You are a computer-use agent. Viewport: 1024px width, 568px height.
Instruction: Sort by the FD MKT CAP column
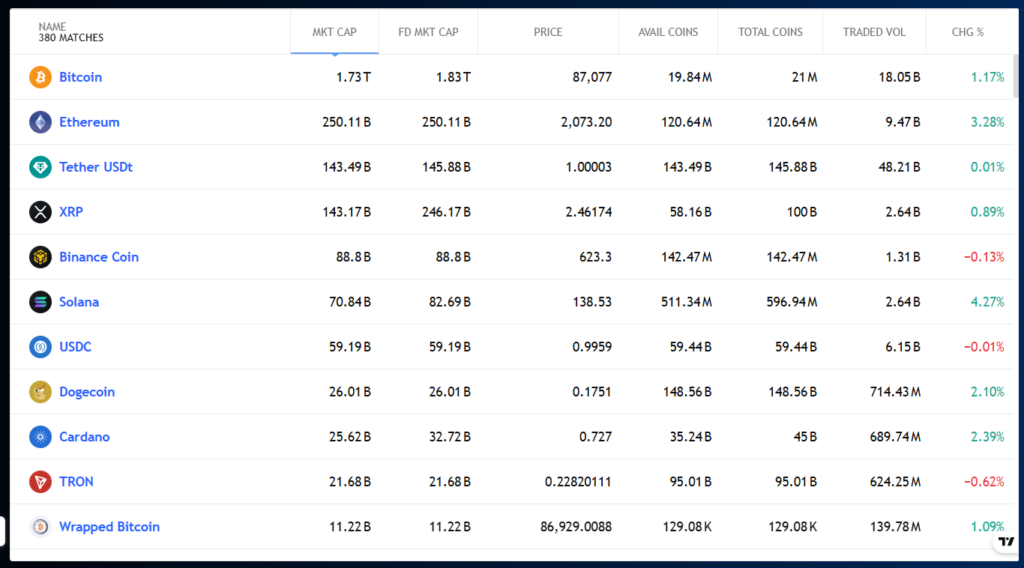(x=428, y=32)
